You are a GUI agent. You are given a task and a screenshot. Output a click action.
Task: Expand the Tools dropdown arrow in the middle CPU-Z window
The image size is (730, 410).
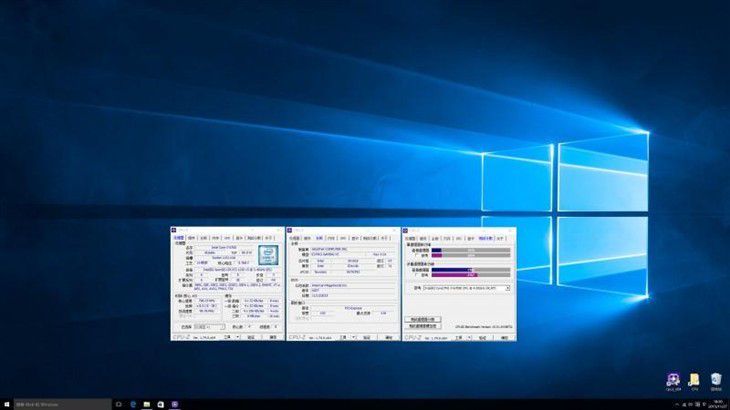point(353,337)
